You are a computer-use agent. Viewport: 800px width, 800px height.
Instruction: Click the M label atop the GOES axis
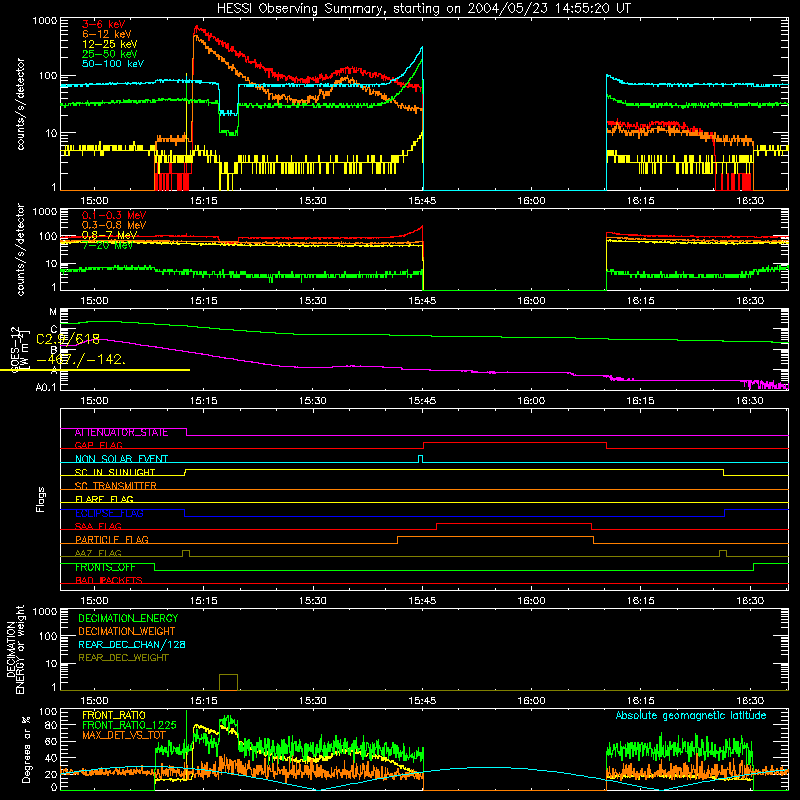pos(53,312)
